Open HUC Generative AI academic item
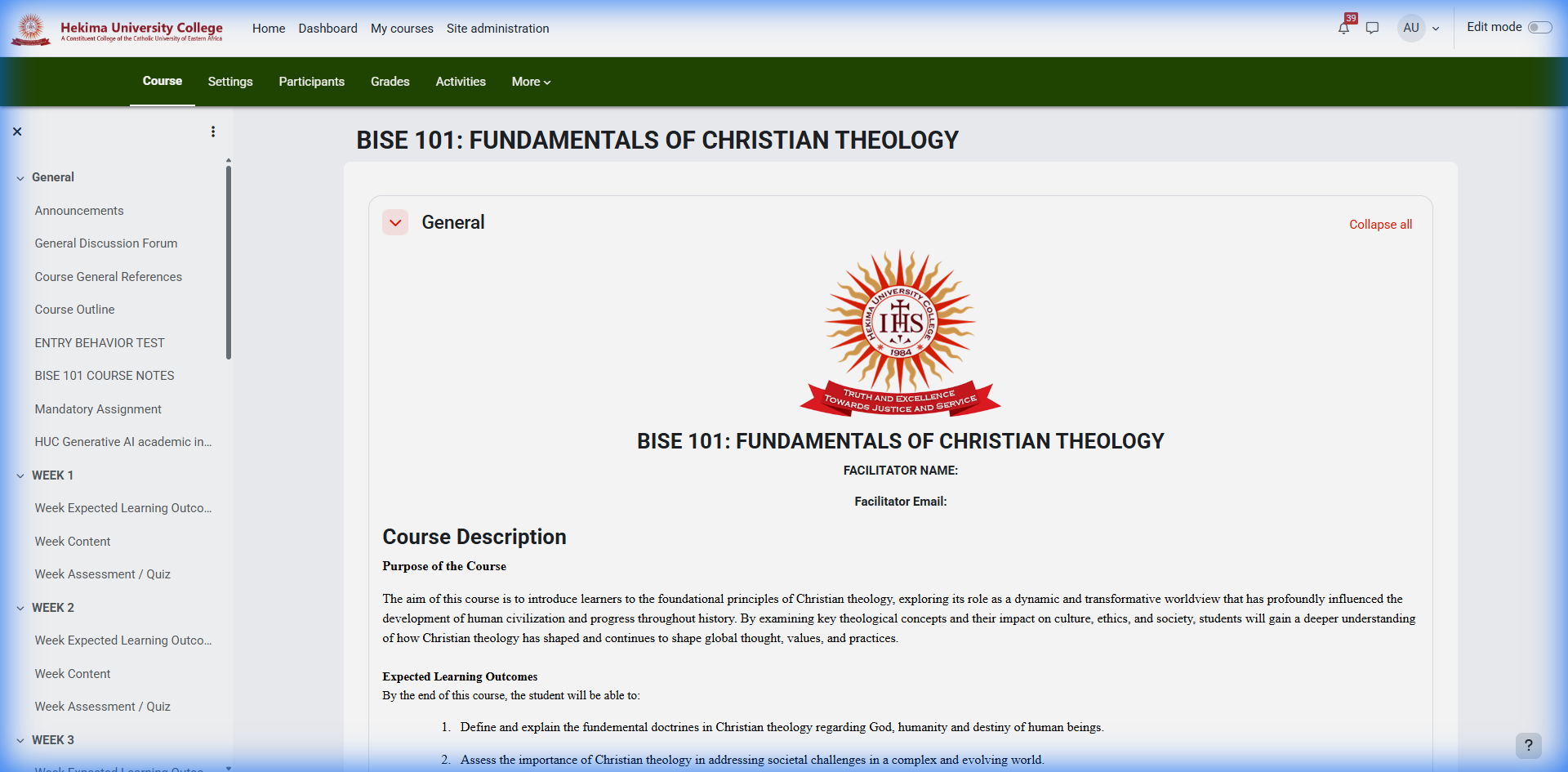 pos(123,442)
